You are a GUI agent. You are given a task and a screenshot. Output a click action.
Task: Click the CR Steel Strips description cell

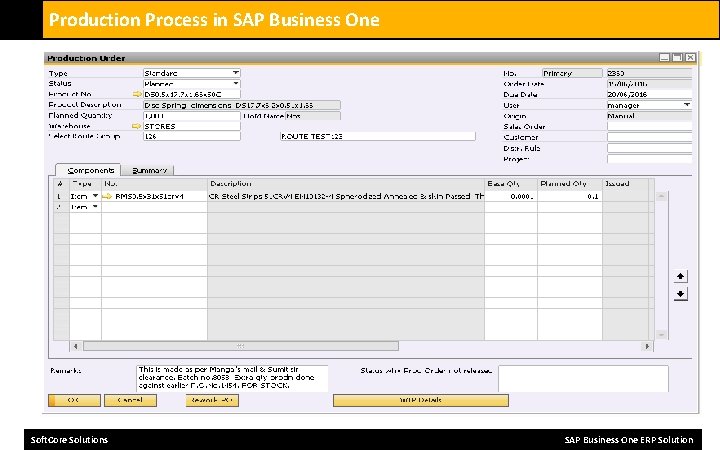[346, 196]
